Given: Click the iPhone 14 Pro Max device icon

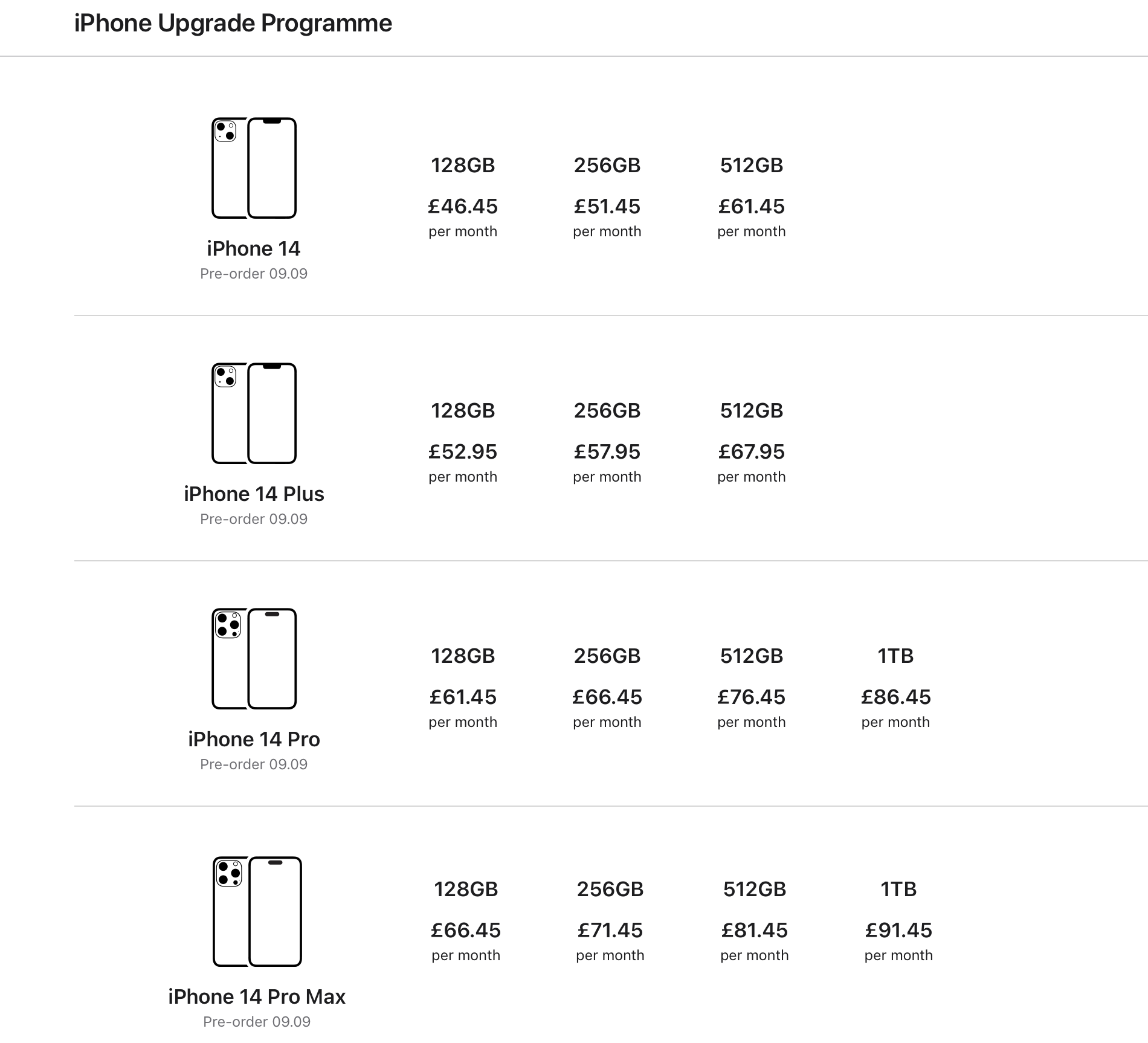Looking at the screenshot, I should [x=257, y=912].
